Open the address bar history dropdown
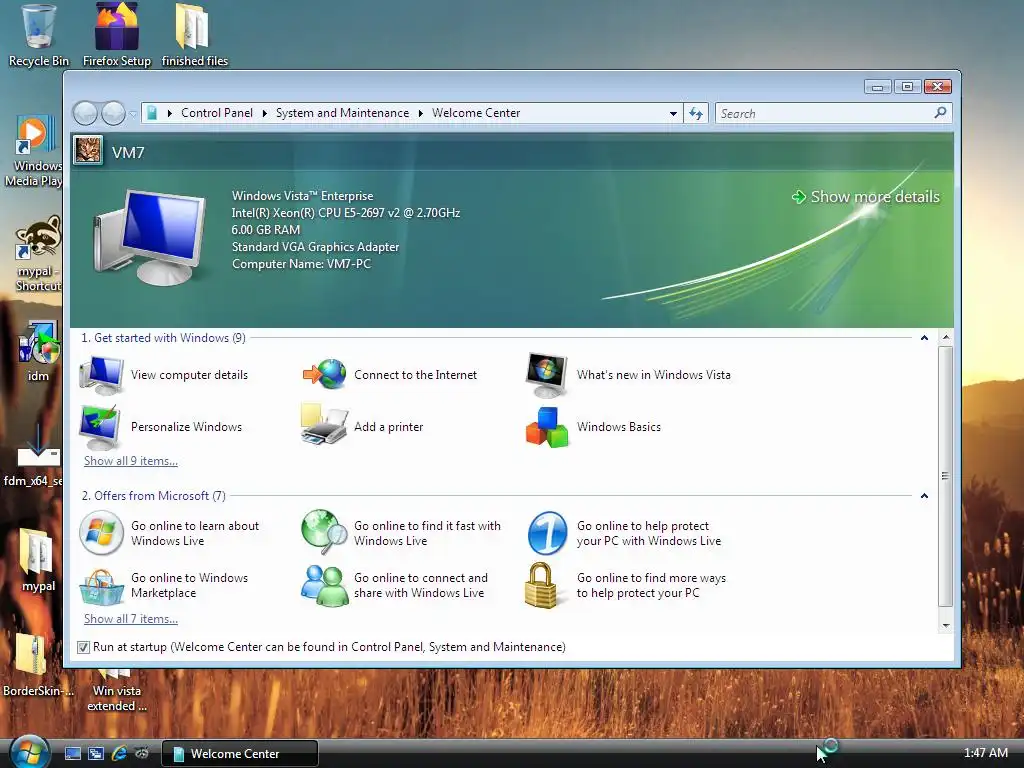Screen dimensions: 1024x768 pyautogui.click(x=673, y=114)
